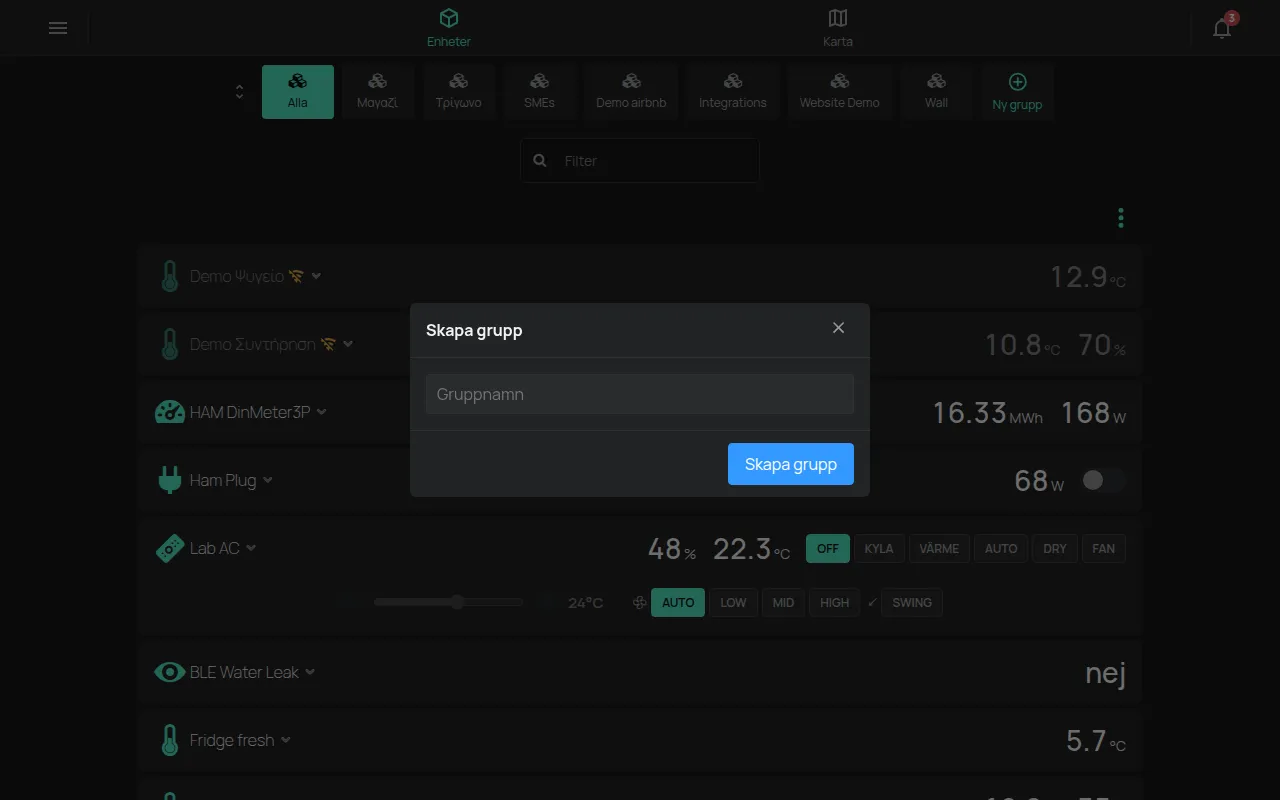Open the notifications bell
The width and height of the screenshot is (1280, 800).
pos(1222,28)
